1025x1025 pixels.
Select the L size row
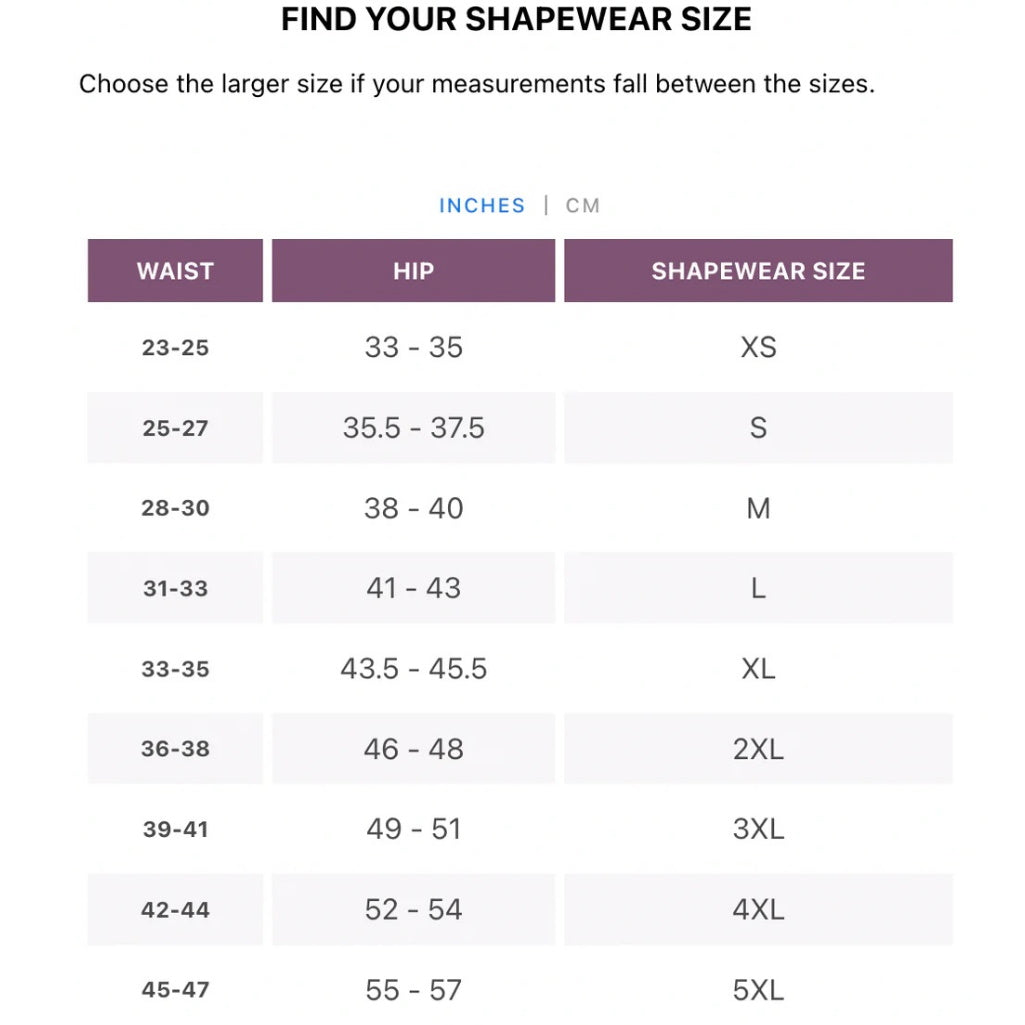(758, 588)
